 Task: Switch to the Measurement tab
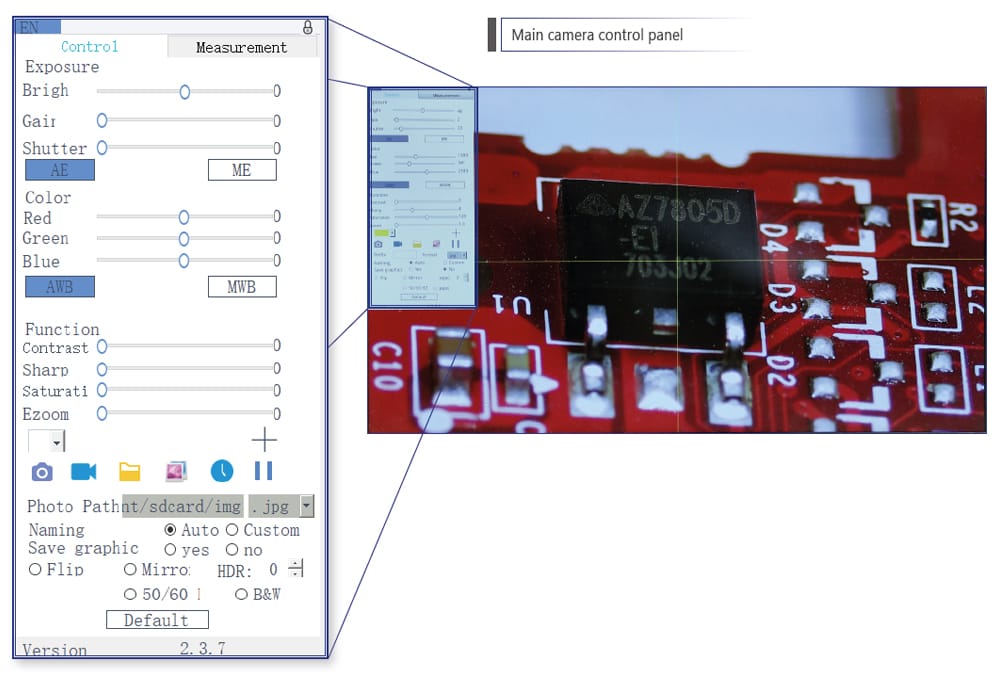point(241,47)
